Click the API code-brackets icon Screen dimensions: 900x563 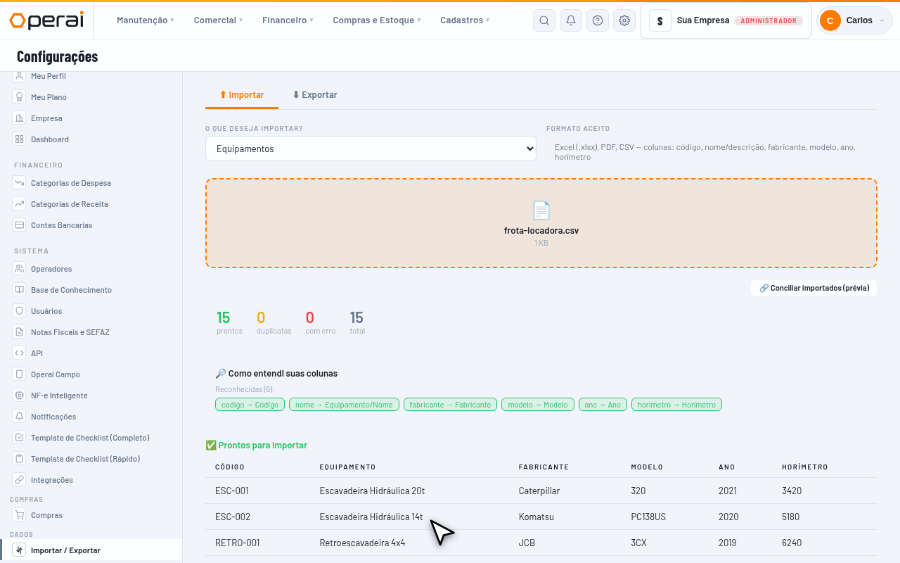click(x=19, y=354)
